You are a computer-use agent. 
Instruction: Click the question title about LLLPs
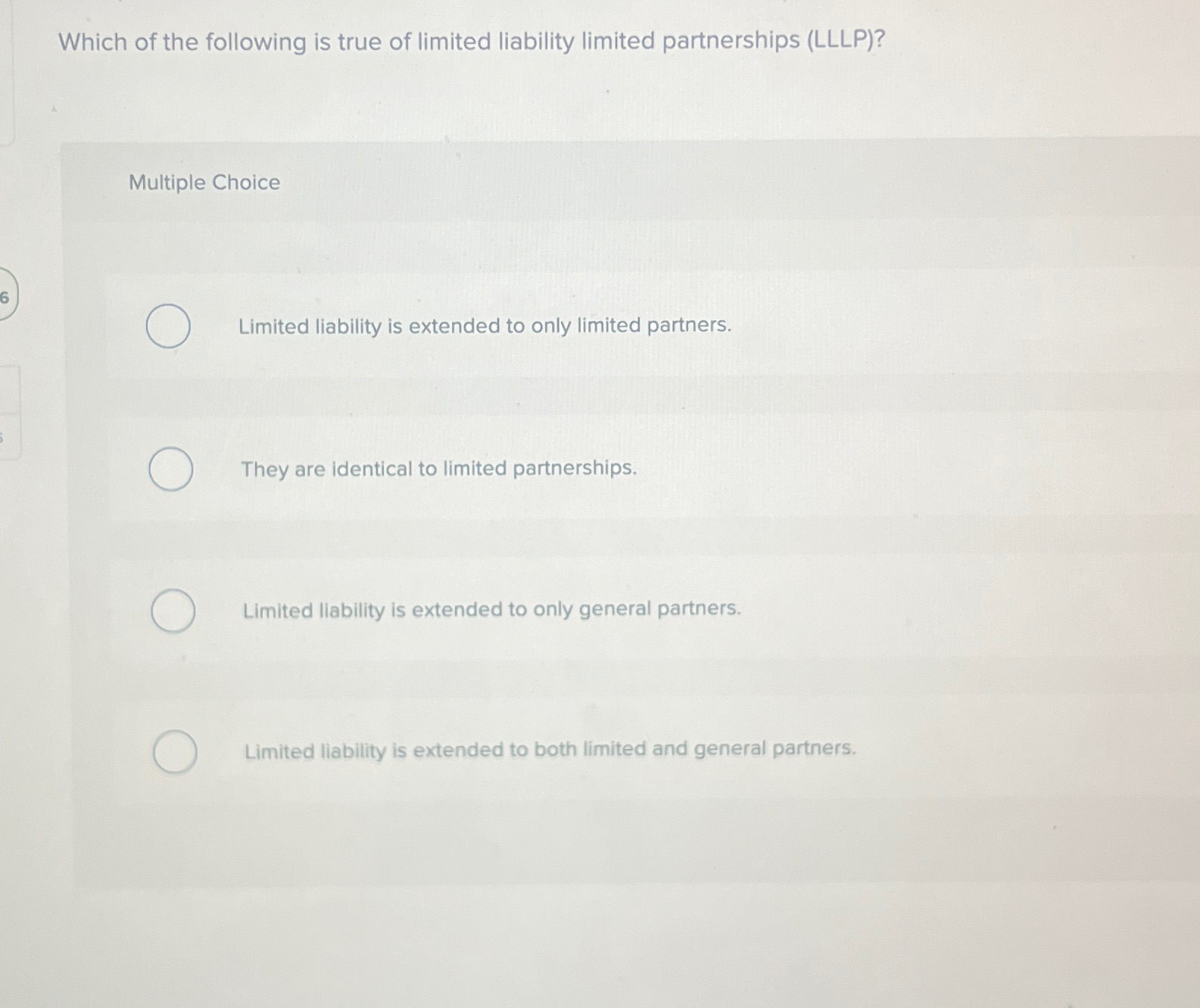click(x=469, y=42)
